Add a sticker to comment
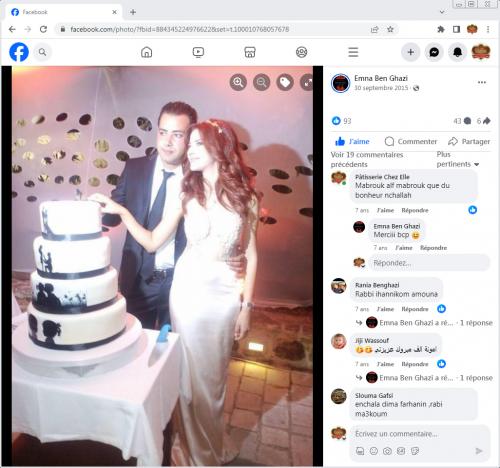Screen dimensions: 500x468 click(x=415, y=451)
